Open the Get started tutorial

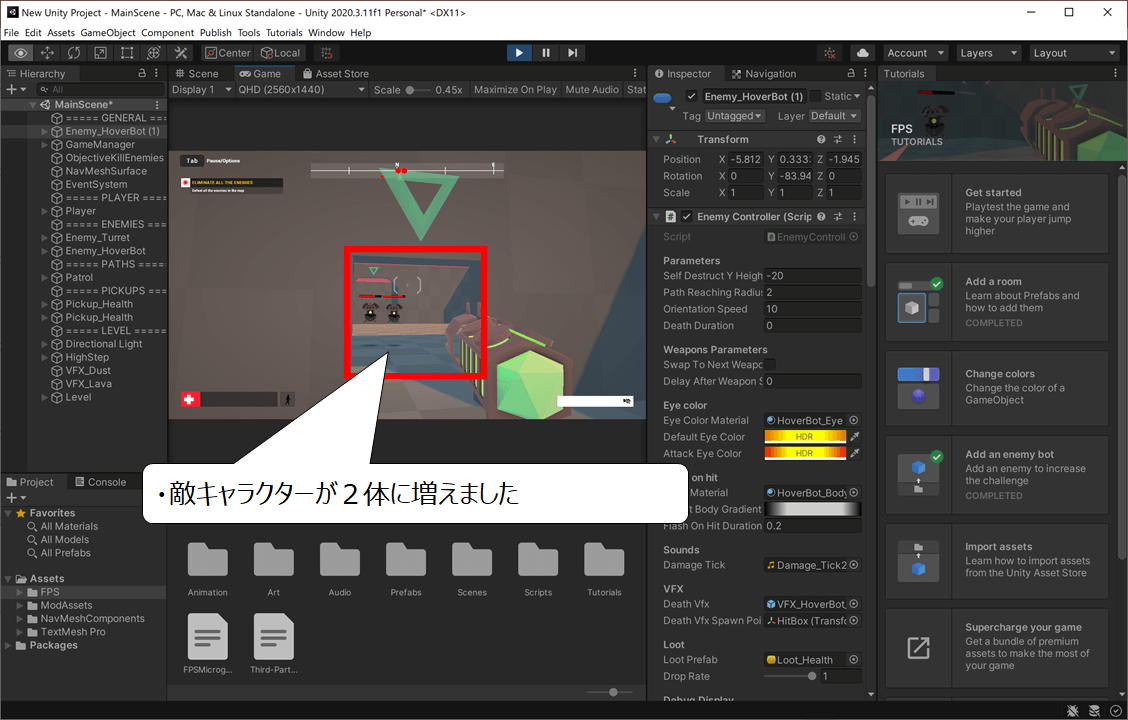point(996,213)
